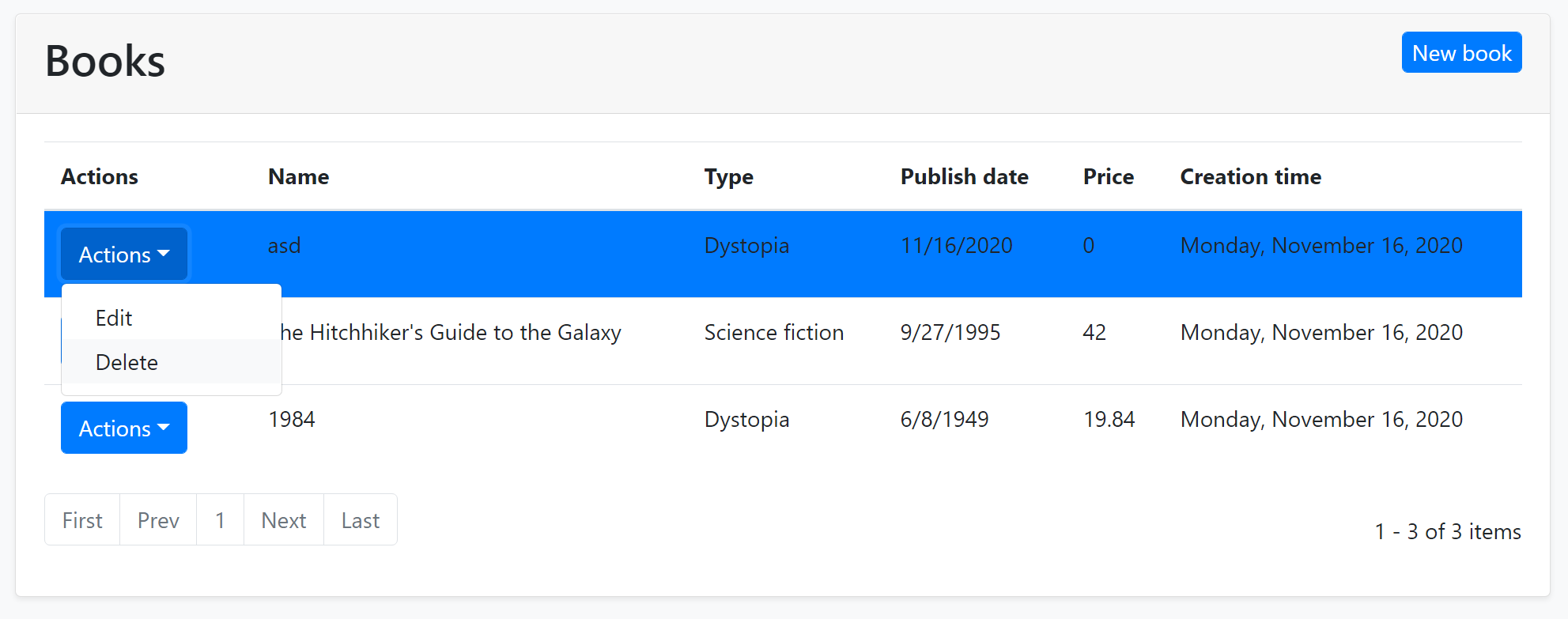Click the Next pagination button
The image size is (1568, 619).
[283, 520]
